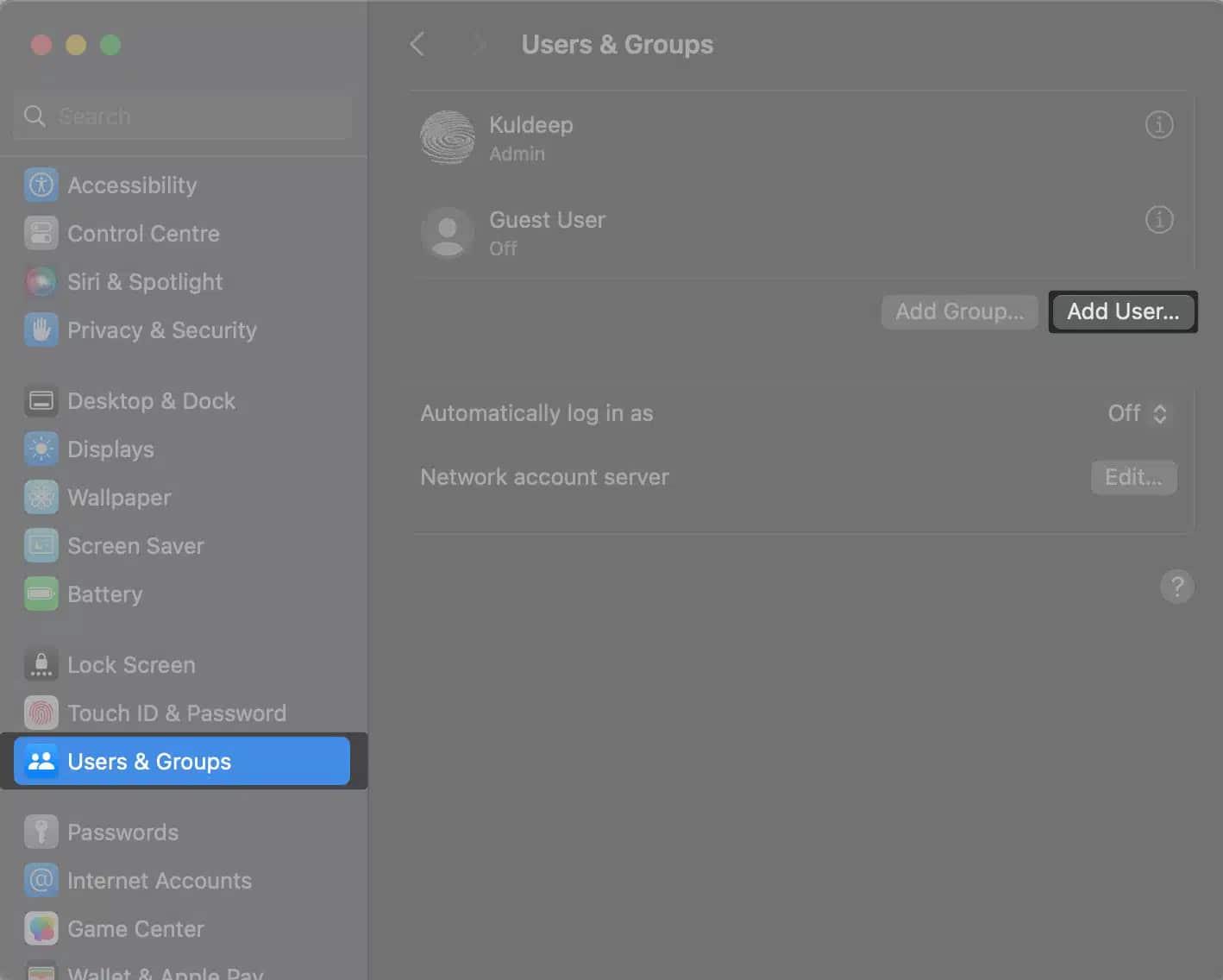Open the Passwords key icon
This screenshot has width=1223, height=980.
41,832
